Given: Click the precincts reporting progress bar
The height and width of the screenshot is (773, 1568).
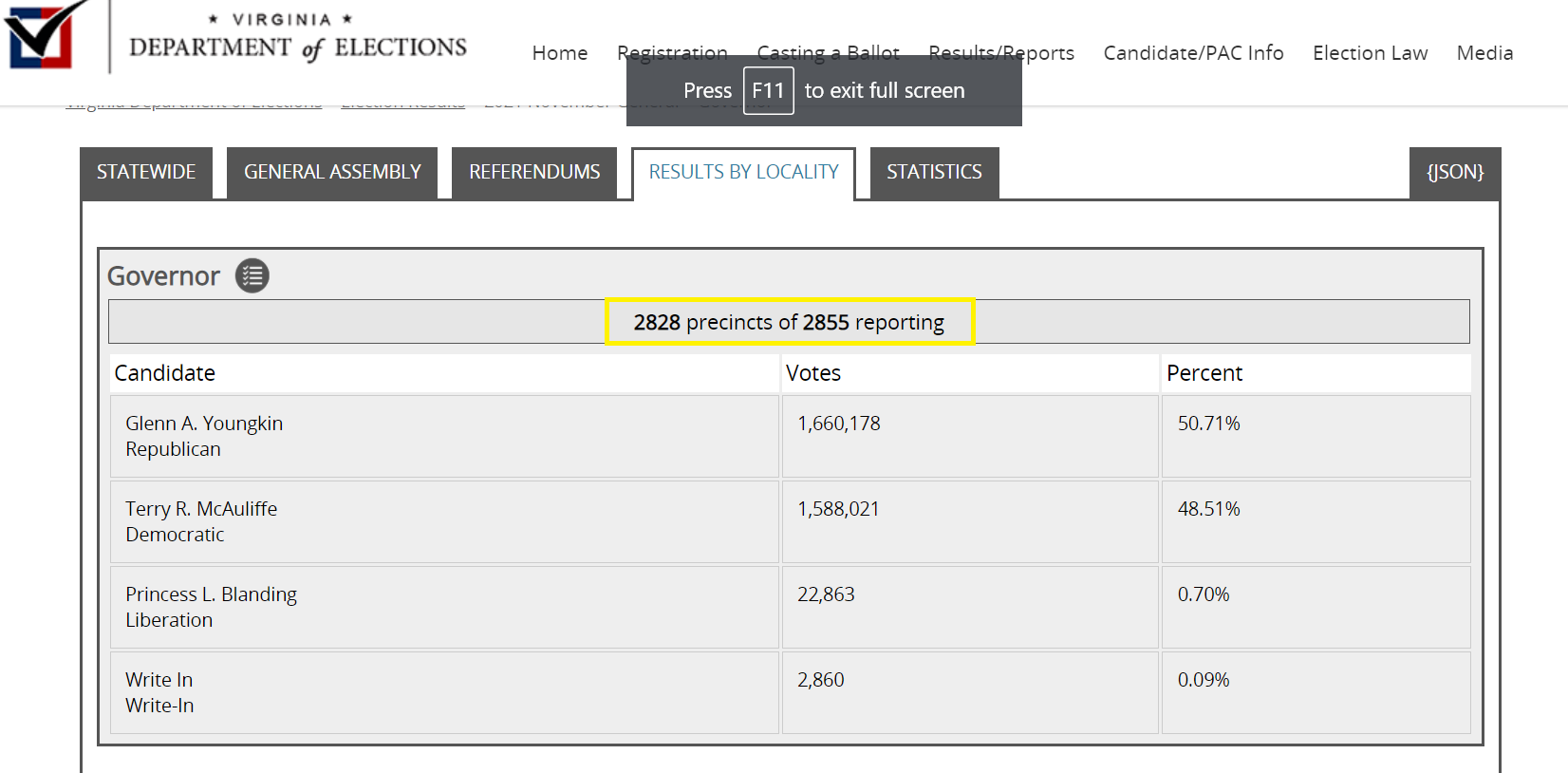Looking at the screenshot, I should click(789, 322).
